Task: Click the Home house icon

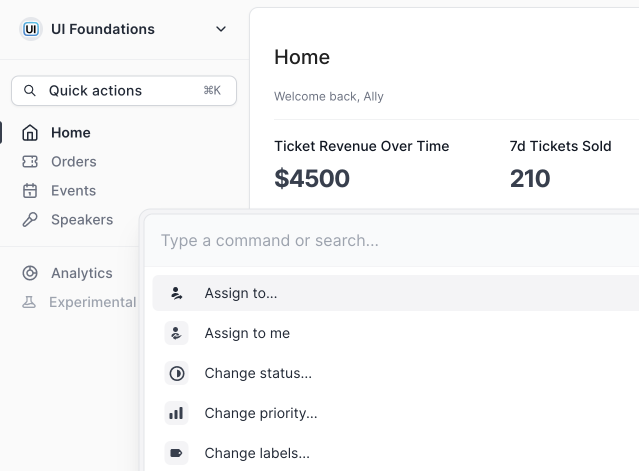Action: point(30,133)
